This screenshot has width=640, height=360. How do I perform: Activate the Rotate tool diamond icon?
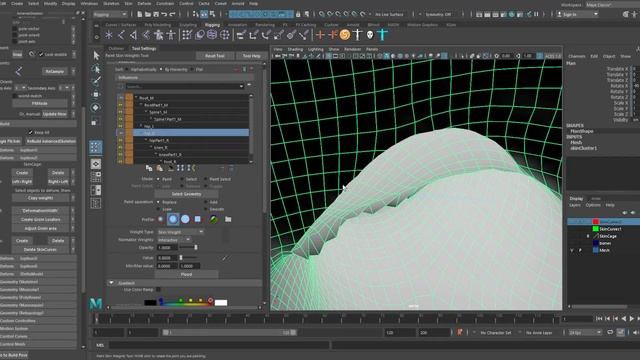click(96, 108)
